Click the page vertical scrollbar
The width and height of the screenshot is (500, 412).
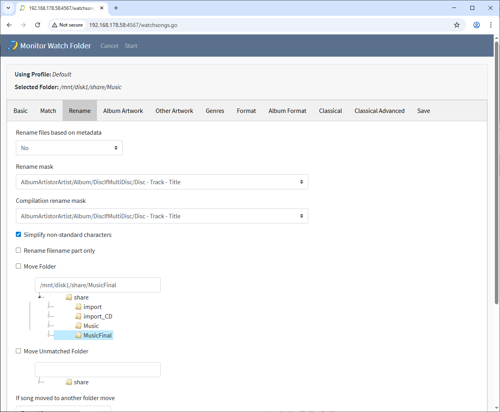click(496, 173)
